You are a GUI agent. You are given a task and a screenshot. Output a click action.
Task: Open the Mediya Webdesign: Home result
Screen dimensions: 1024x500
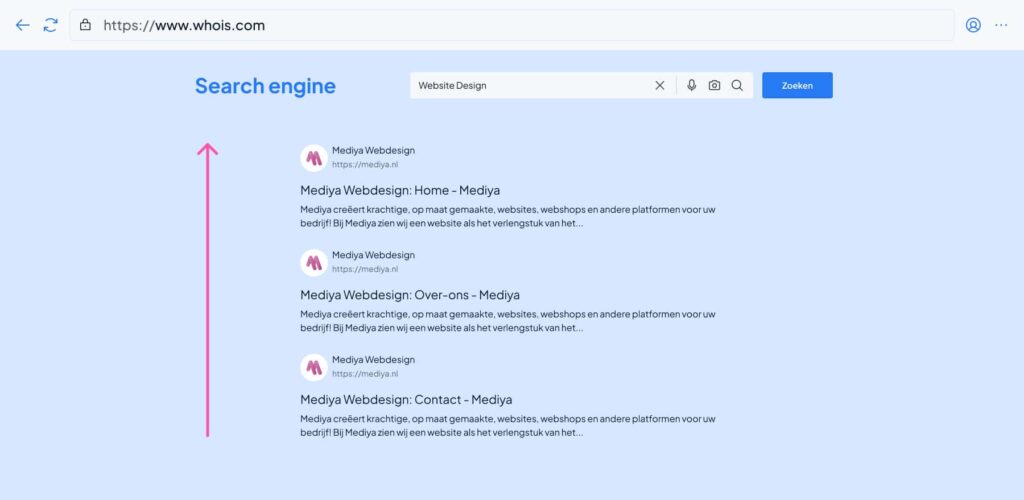tap(400, 190)
